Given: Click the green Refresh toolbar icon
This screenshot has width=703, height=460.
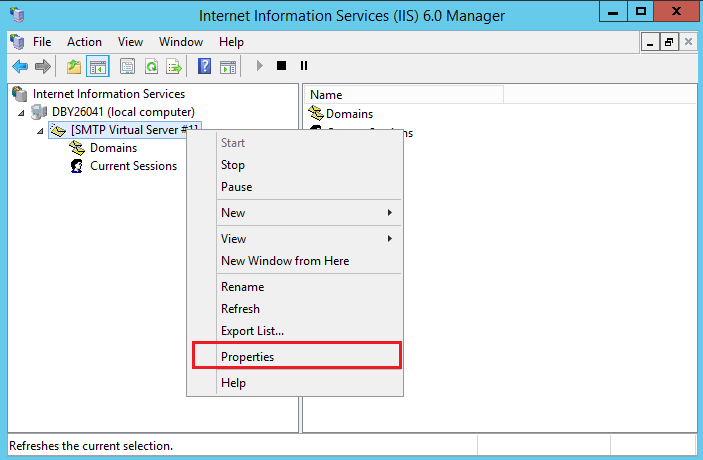Looking at the screenshot, I should click(x=152, y=66).
